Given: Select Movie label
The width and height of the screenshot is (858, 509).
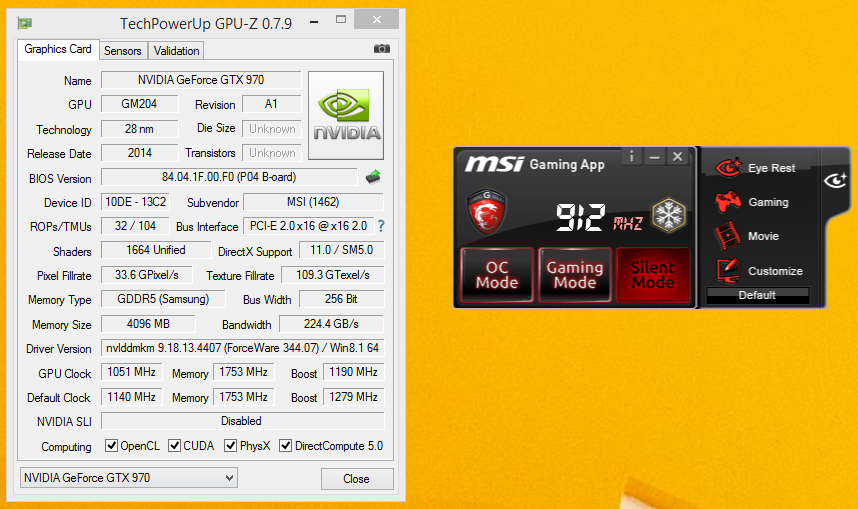Looking at the screenshot, I should pyautogui.click(x=763, y=236).
